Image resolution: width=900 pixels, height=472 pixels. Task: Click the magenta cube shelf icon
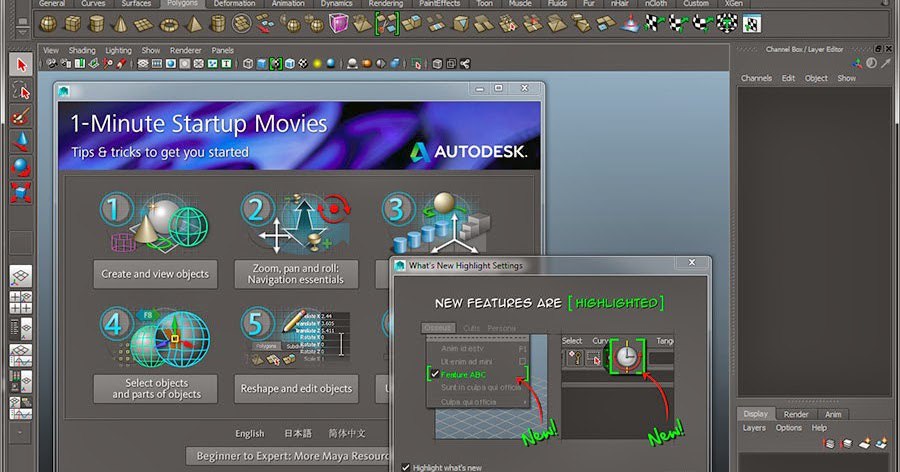pos(338,24)
